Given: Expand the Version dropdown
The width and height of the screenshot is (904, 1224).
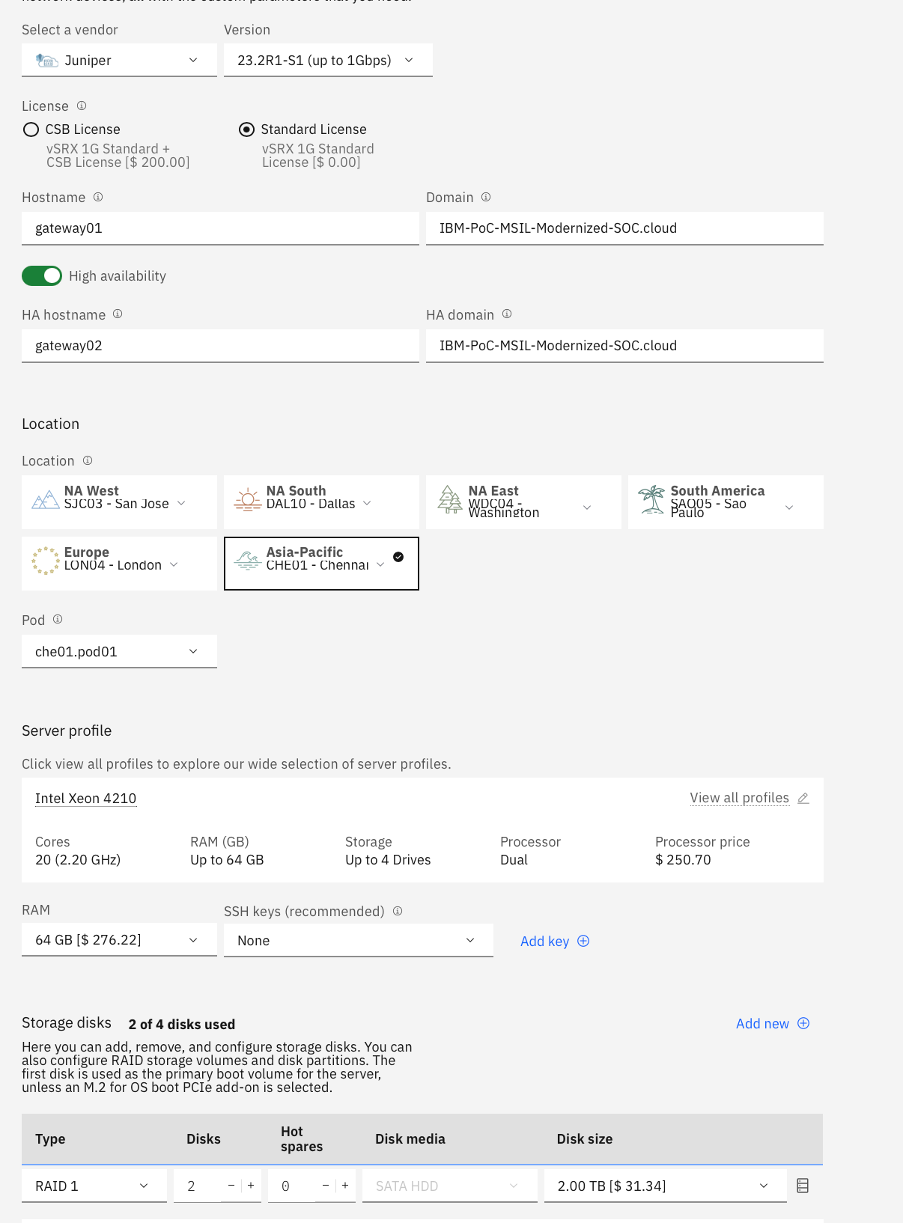Looking at the screenshot, I should 328,60.
